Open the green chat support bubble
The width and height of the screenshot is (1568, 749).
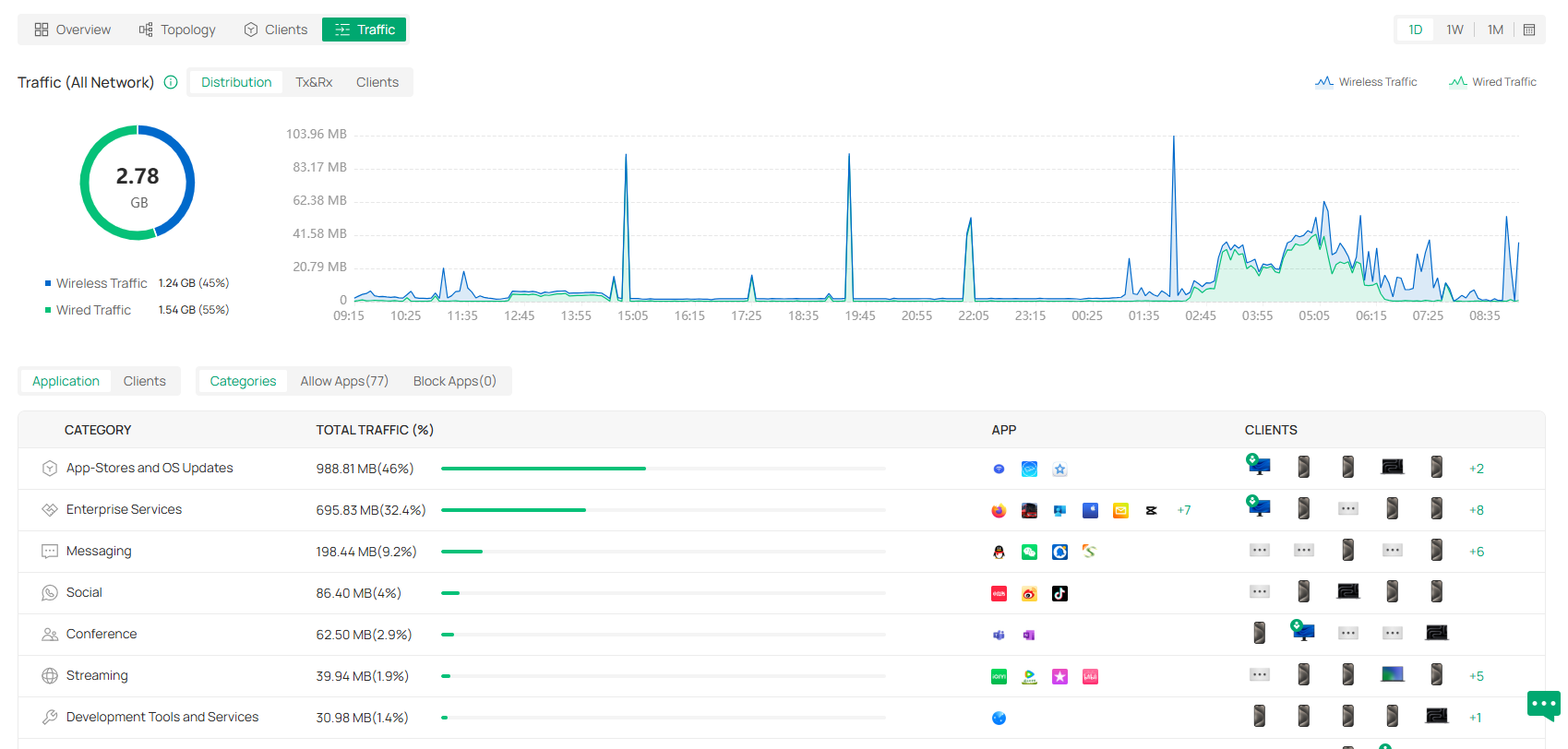coord(1543,705)
